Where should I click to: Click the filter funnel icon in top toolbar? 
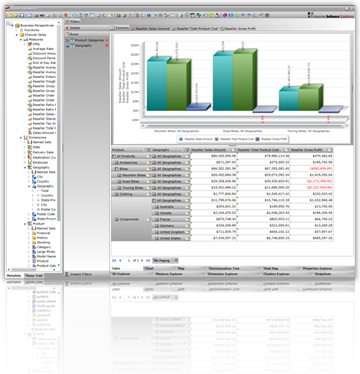[x=86, y=15]
